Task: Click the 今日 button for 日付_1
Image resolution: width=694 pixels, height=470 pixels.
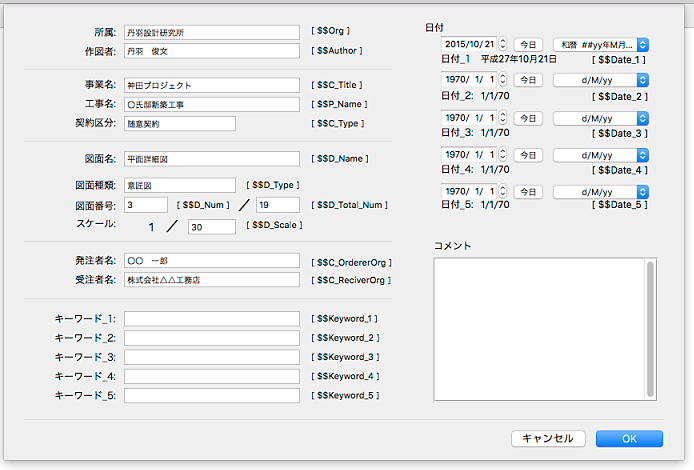Action: 527,45
